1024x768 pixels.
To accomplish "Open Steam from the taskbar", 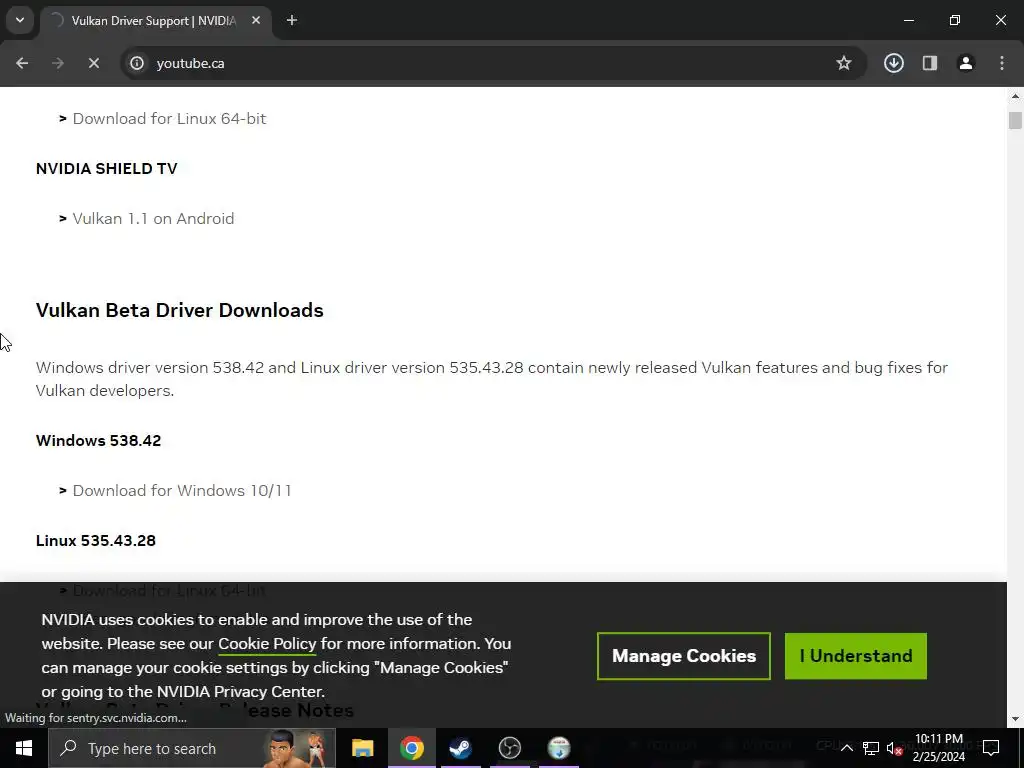I will 460,748.
